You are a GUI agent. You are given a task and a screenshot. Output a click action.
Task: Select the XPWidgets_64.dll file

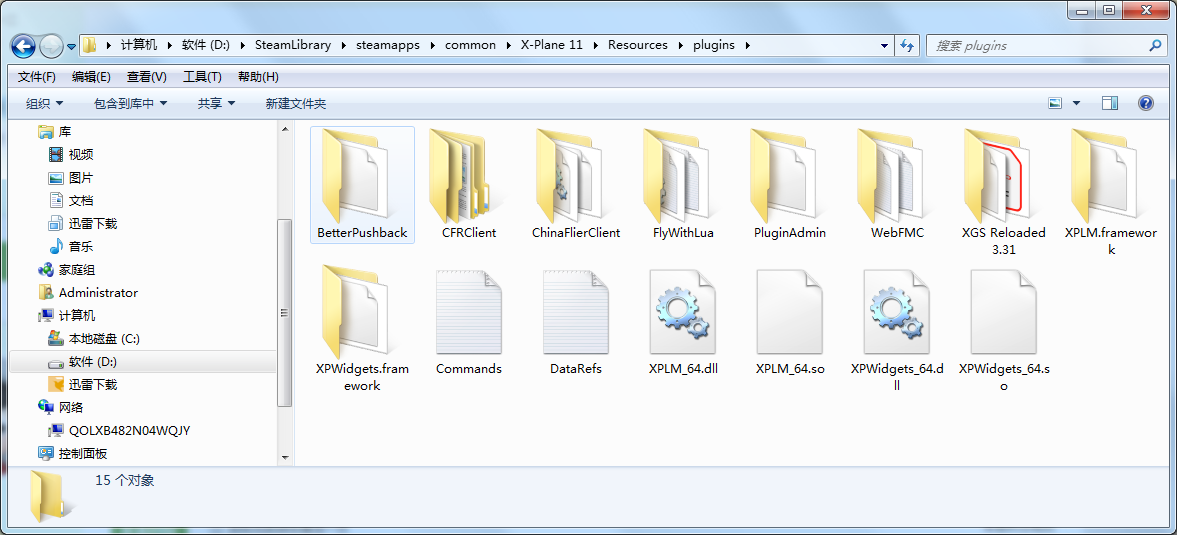[897, 329]
